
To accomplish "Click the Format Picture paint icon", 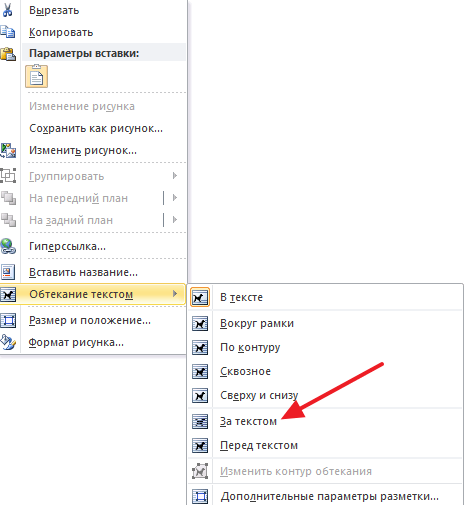I will click(8, 342).
